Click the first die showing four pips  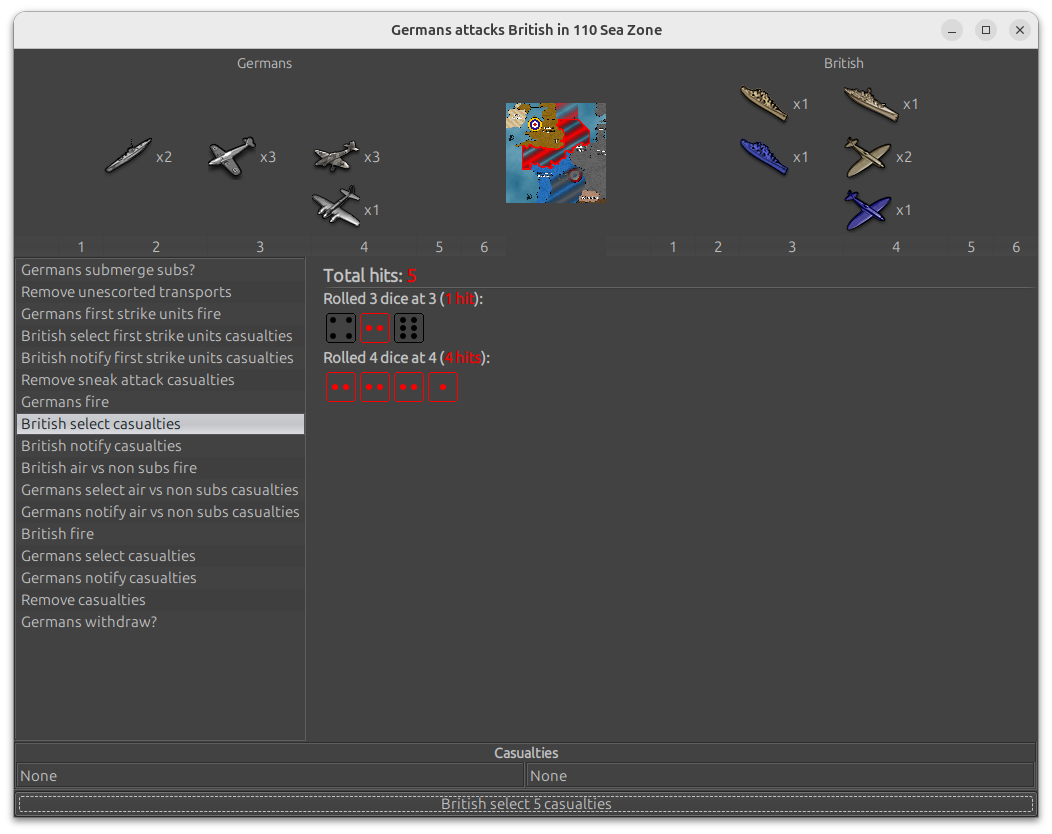click(x=341, y=327)
